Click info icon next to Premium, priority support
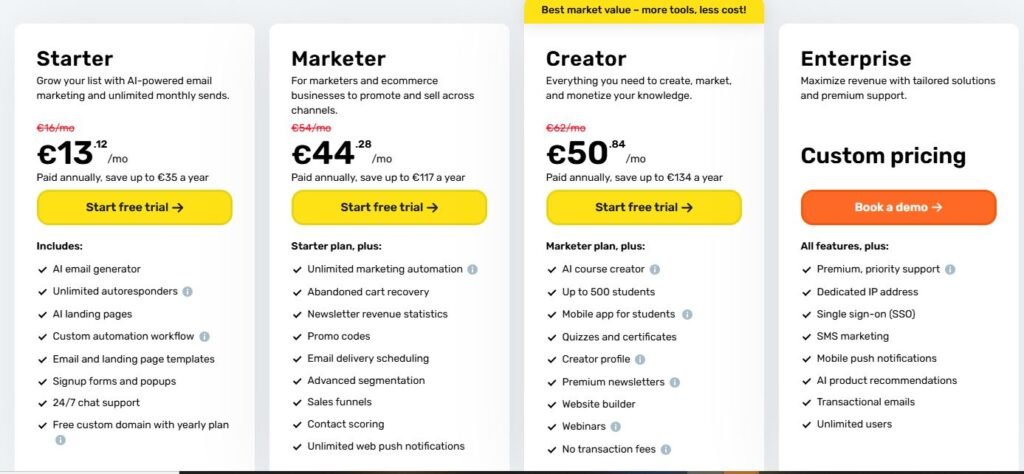The width and height of the screenshot is (1024, 474). [x=950, y=269]
